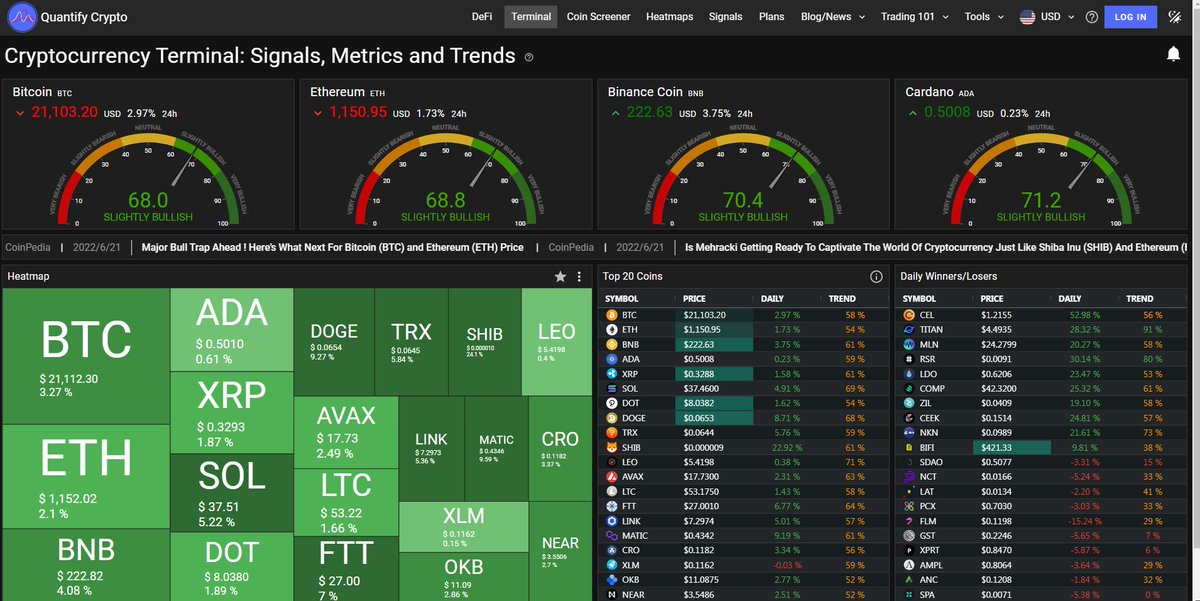1200x601 pixels.
Task: Open the Heatmap panel kebab menu
Action: pos(578,276)
